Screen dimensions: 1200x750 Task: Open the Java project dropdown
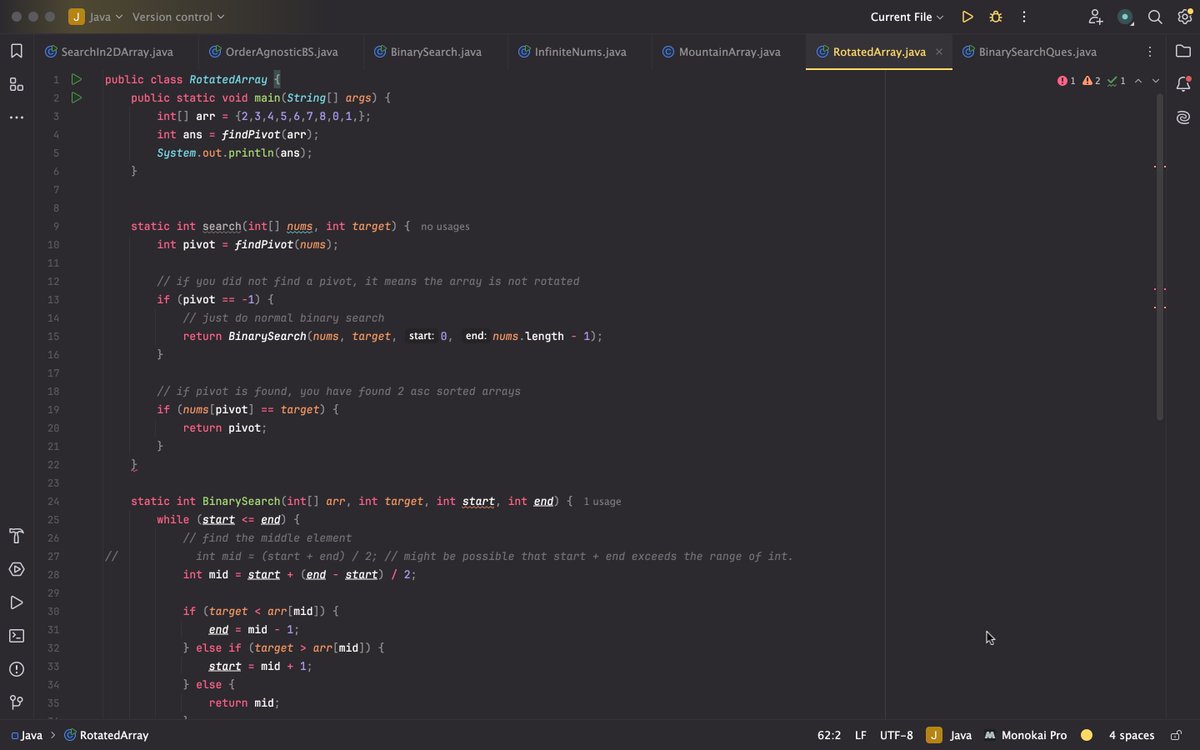pyautogui.click(x=95, y=17)
